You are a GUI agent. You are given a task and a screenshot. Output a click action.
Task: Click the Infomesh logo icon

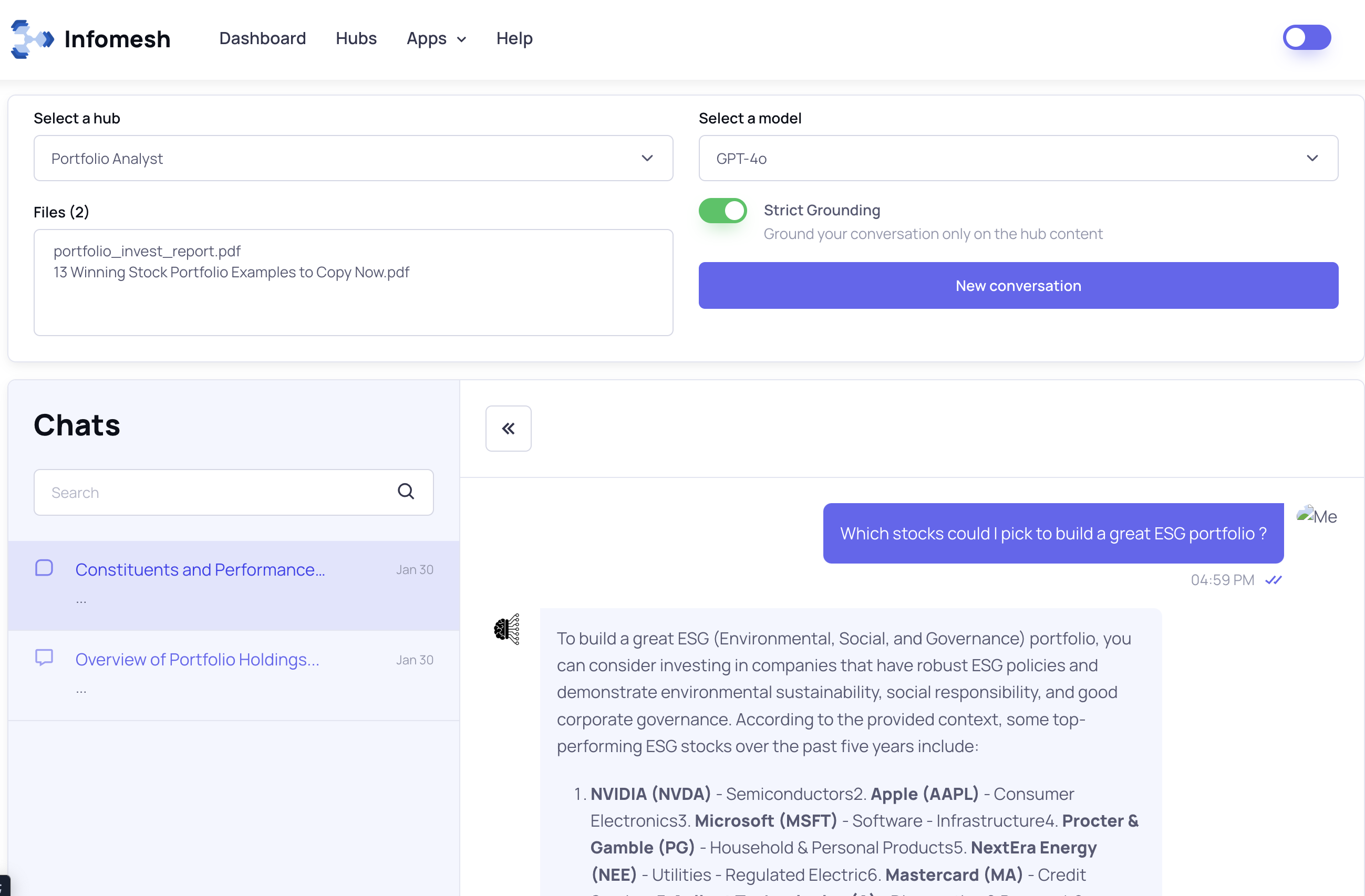[32, 39]
